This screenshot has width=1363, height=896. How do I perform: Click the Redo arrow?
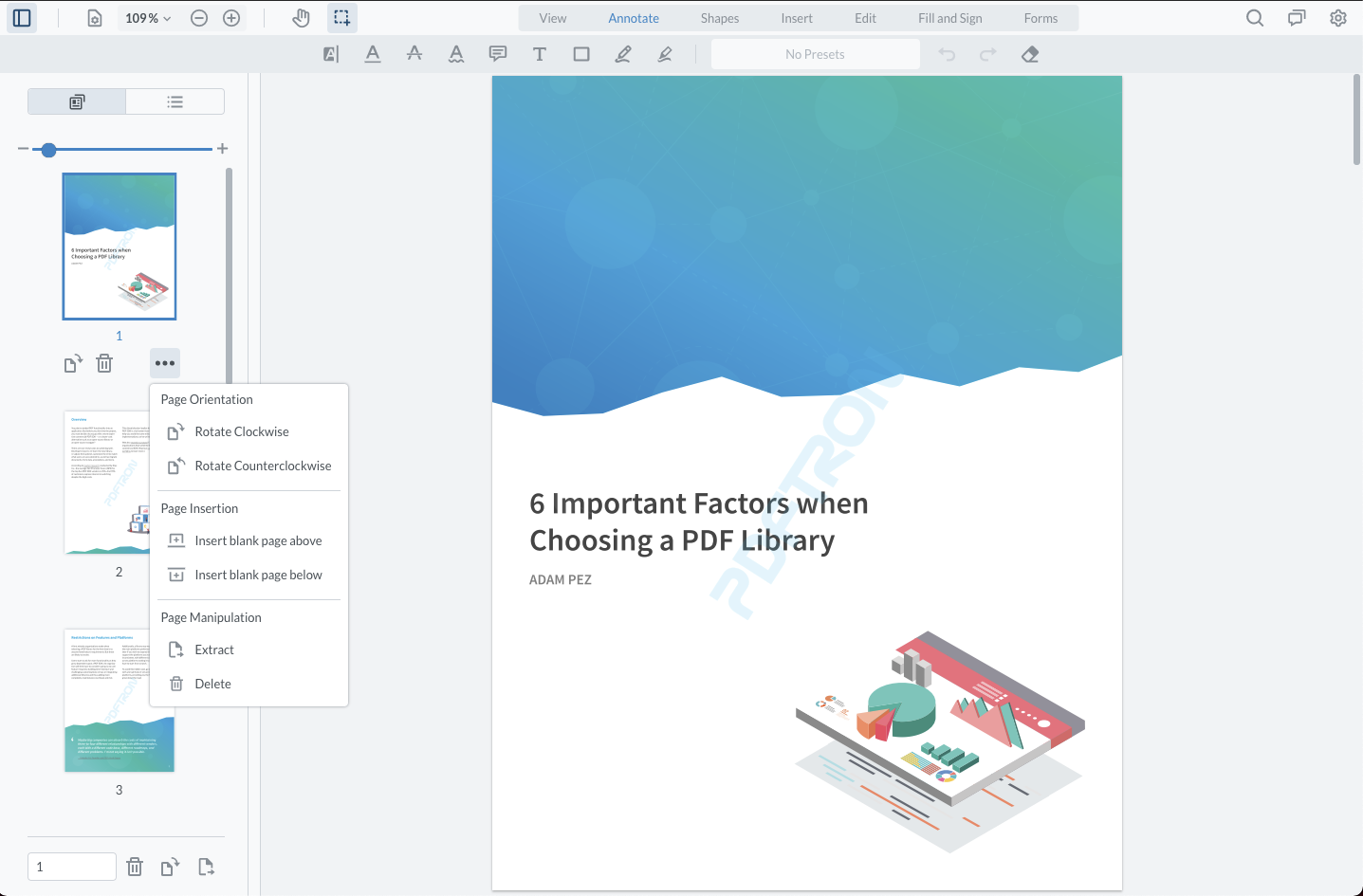point(988,54)
